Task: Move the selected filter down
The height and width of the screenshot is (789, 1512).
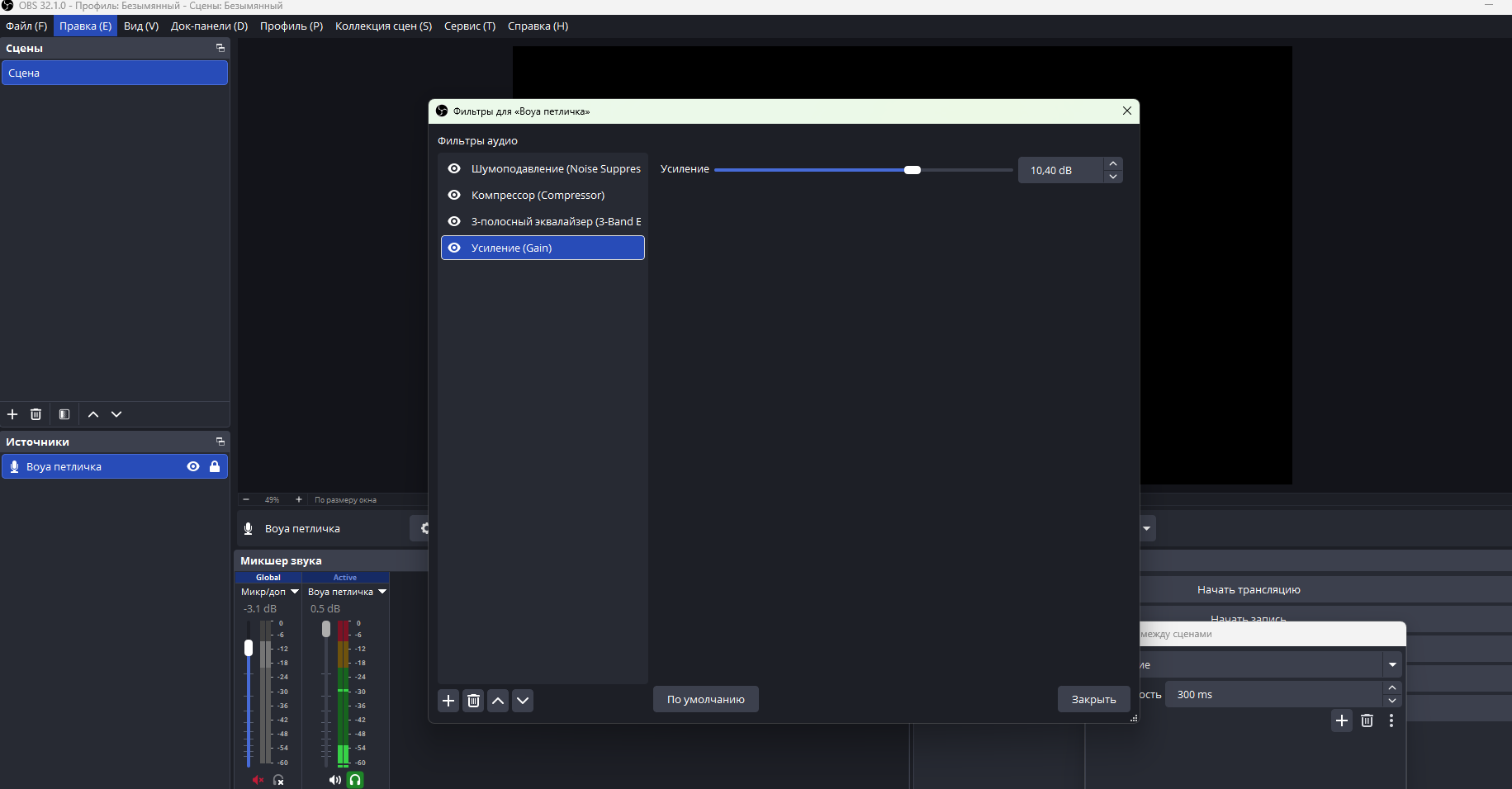Action: click(x=523, y=701)
